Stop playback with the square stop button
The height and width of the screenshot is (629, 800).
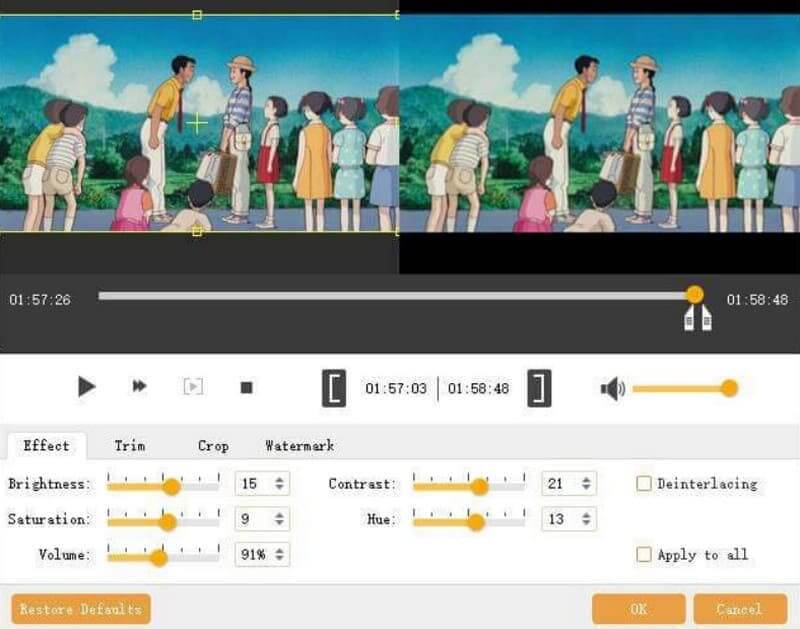click(x=246, y=388)
